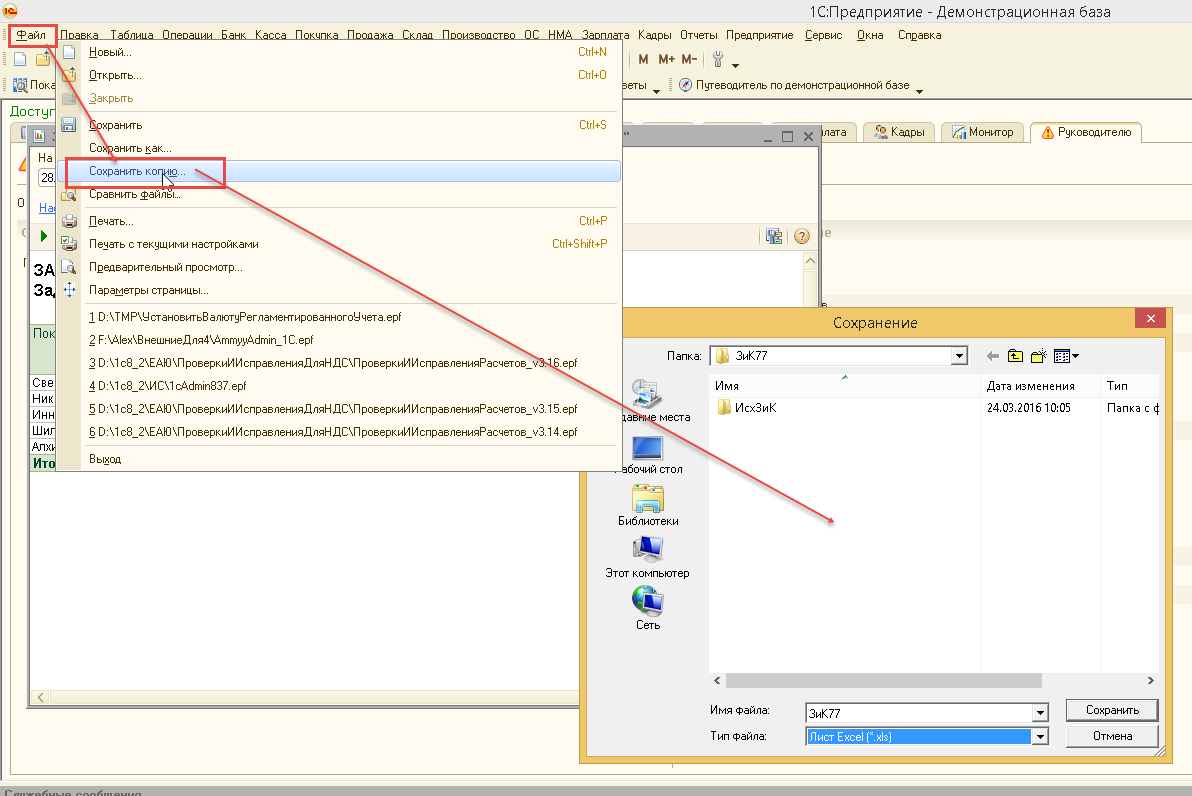1192x796 pixels.
Task: Open the Тип файла dropdown
Action: tap(1040, 736)
